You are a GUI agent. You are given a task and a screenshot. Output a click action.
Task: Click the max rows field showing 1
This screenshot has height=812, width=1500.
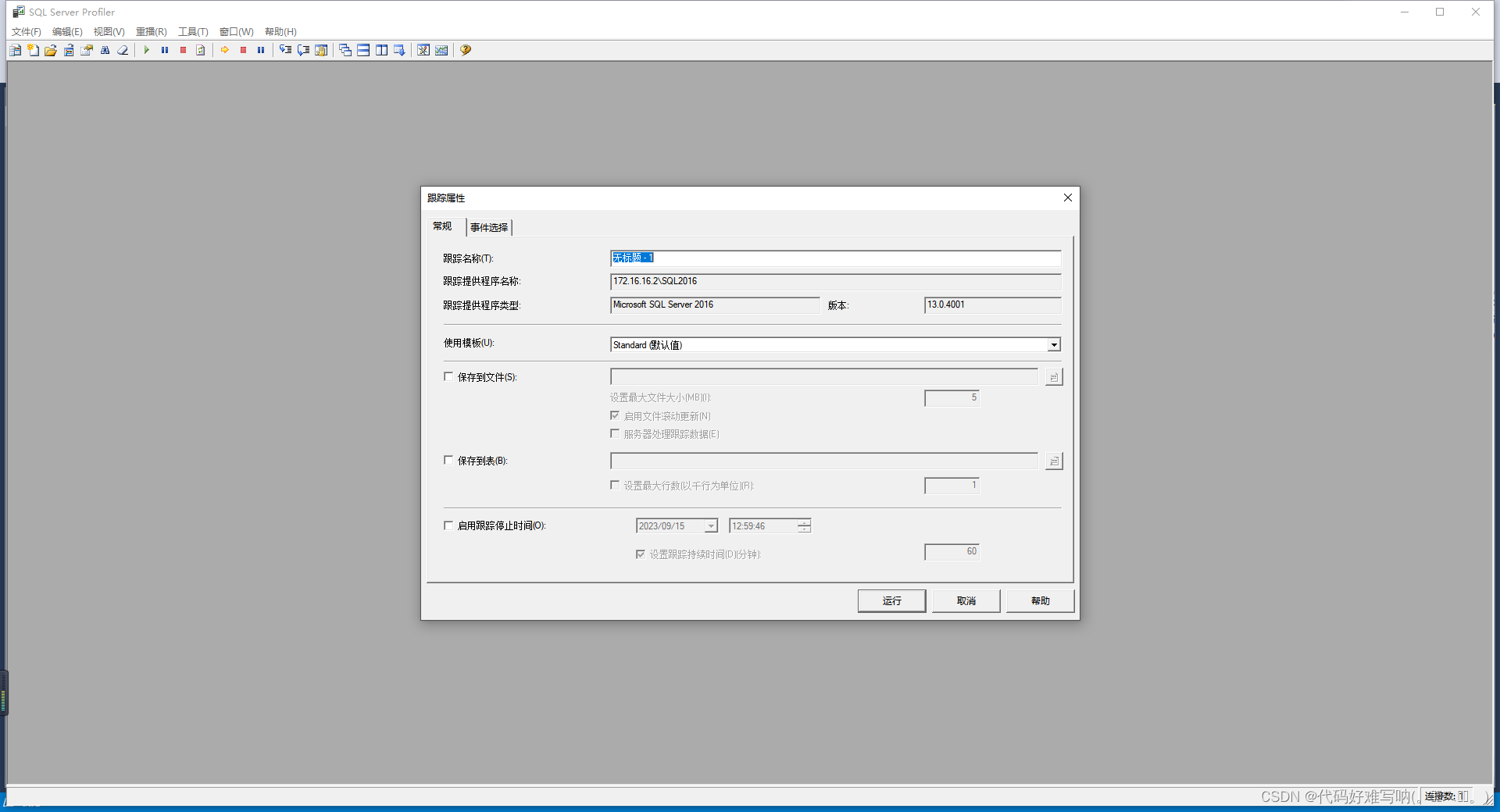tap(952, 486)
